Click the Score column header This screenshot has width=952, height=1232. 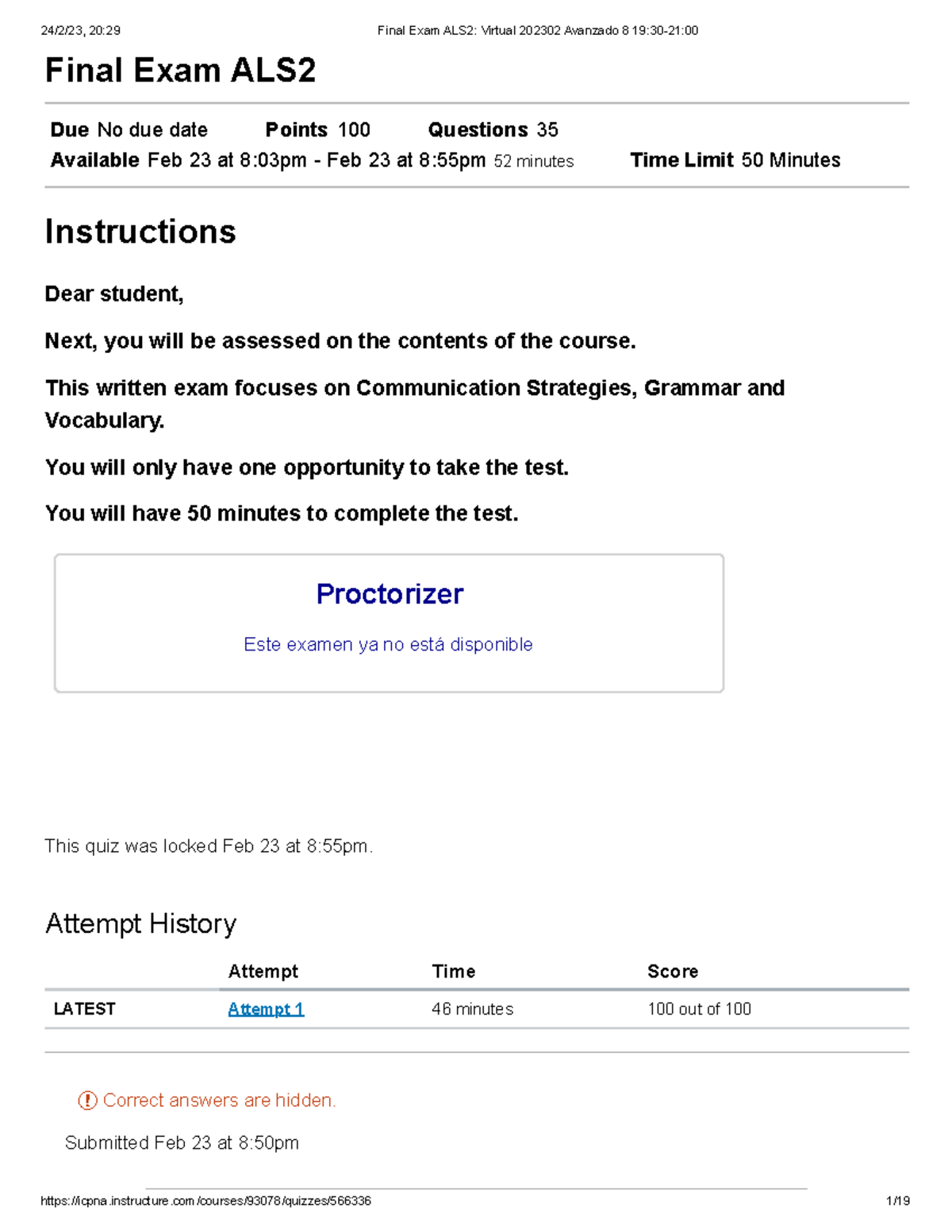click(x=673, y=971)
